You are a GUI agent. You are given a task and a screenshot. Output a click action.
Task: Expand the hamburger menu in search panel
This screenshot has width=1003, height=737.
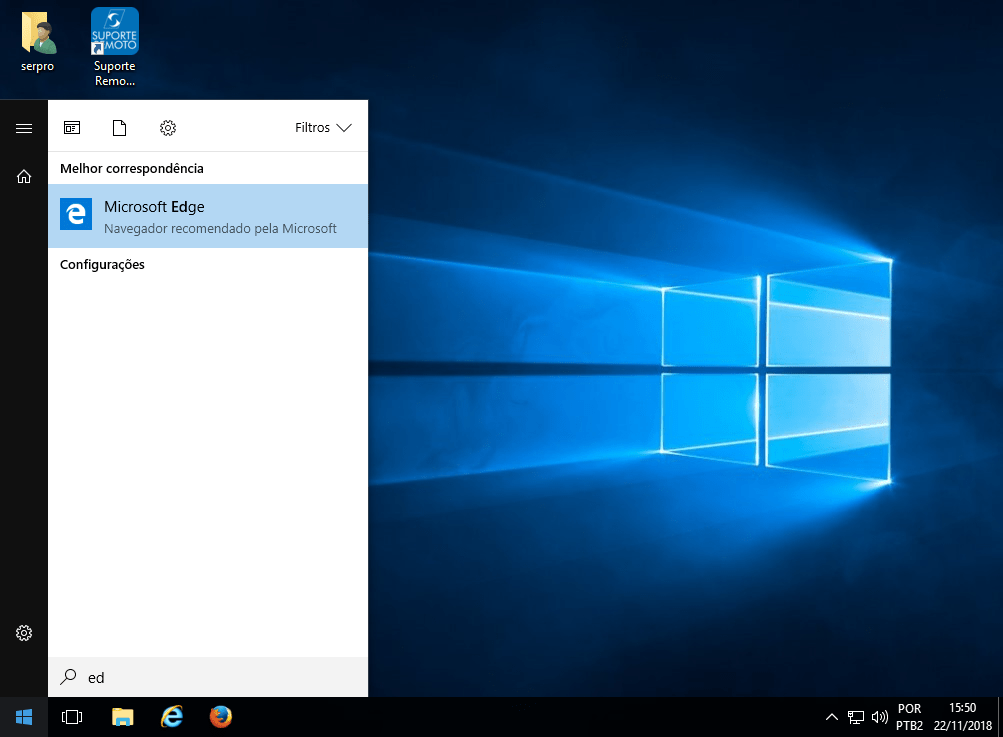(x=24, y=128)
